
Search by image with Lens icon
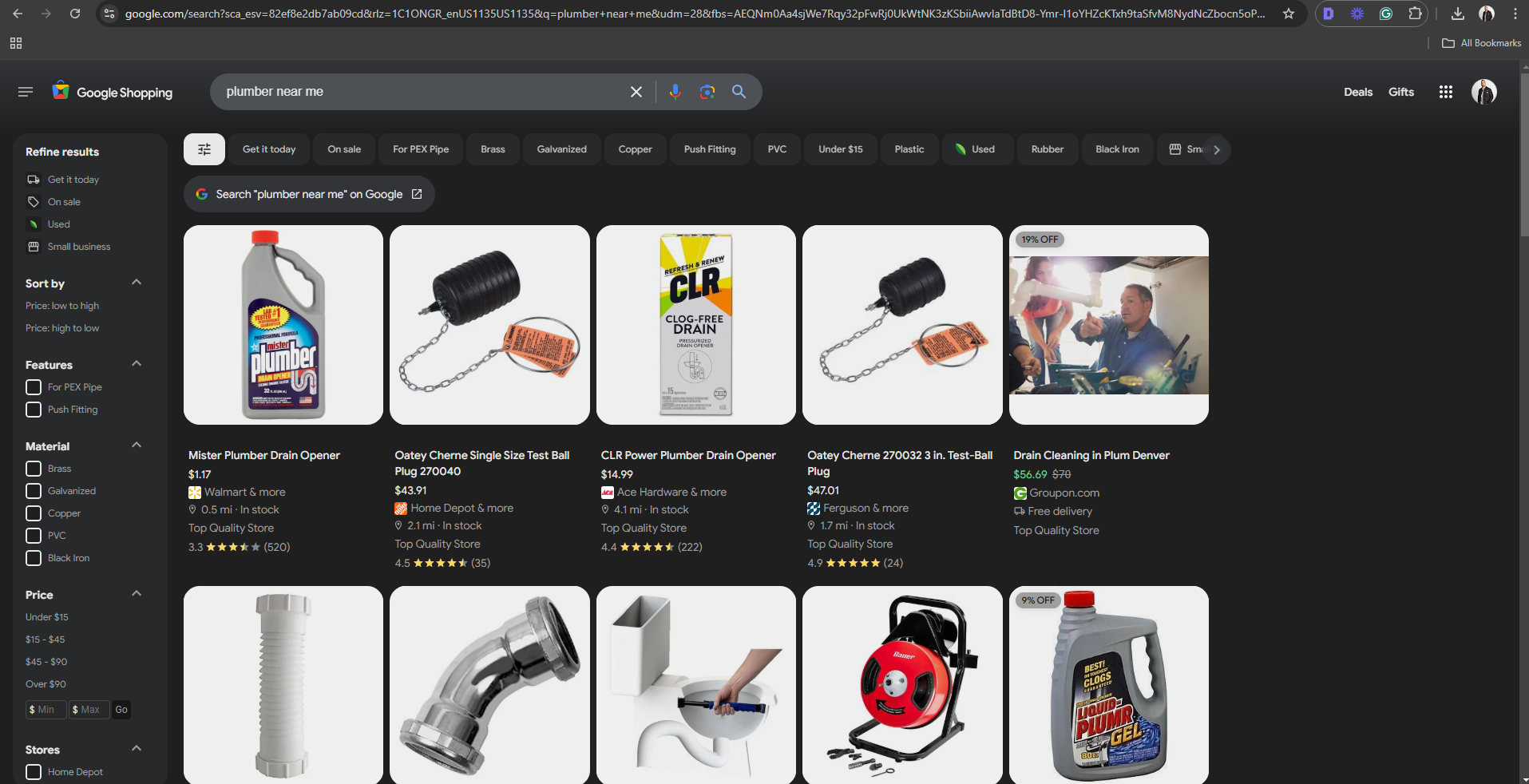707,92
